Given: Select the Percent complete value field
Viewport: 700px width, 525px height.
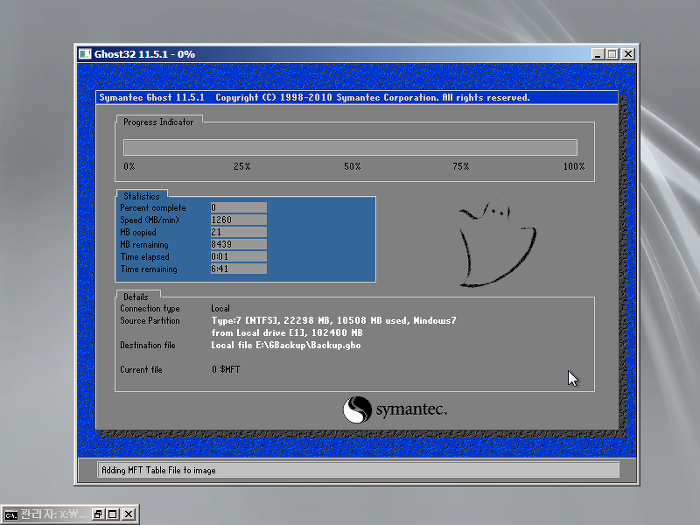Looking at the screenshot, I should pyautogui.click(x=238, y=208).
